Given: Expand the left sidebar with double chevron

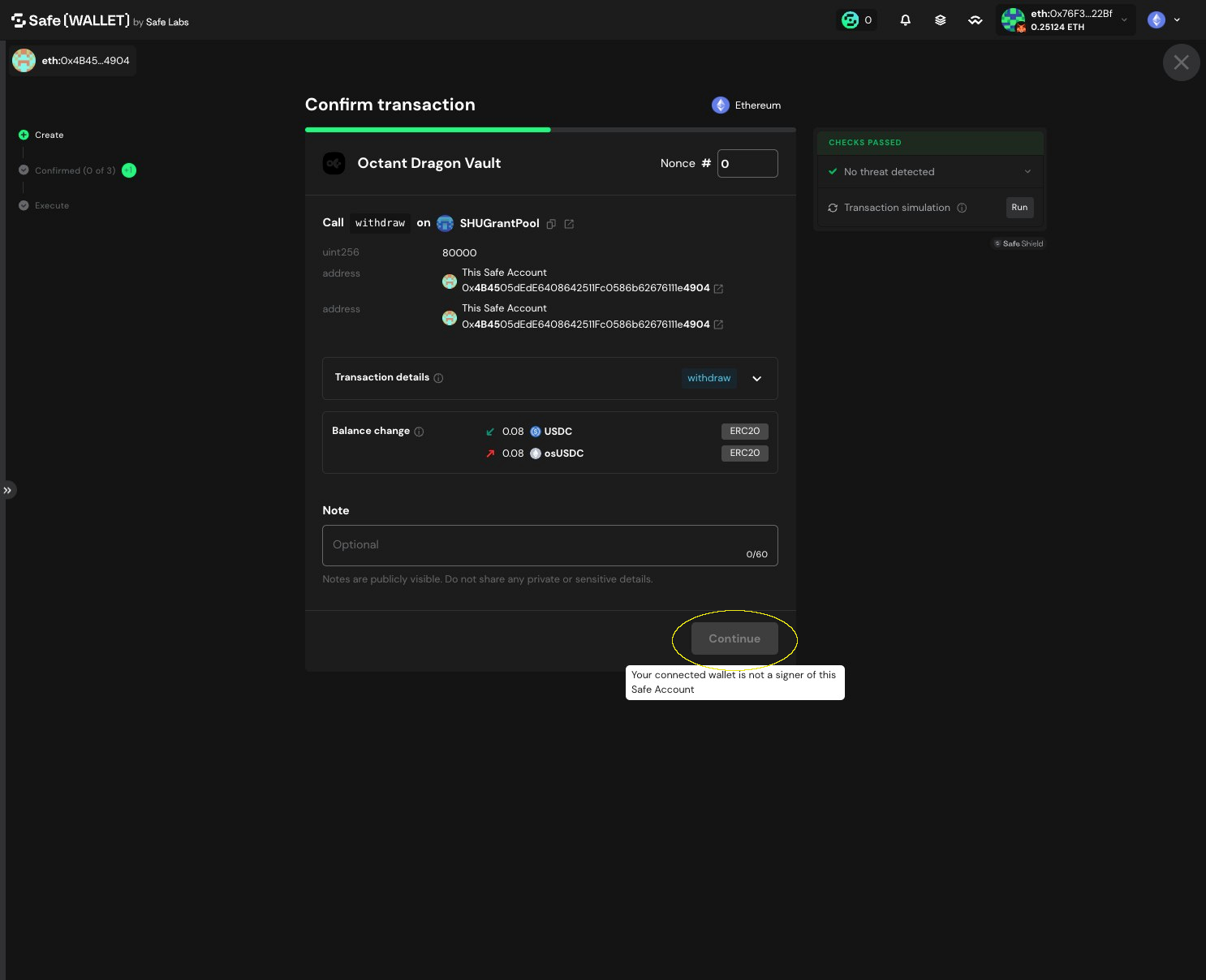Looking at the screenshot, I should [x=7, y=490].
